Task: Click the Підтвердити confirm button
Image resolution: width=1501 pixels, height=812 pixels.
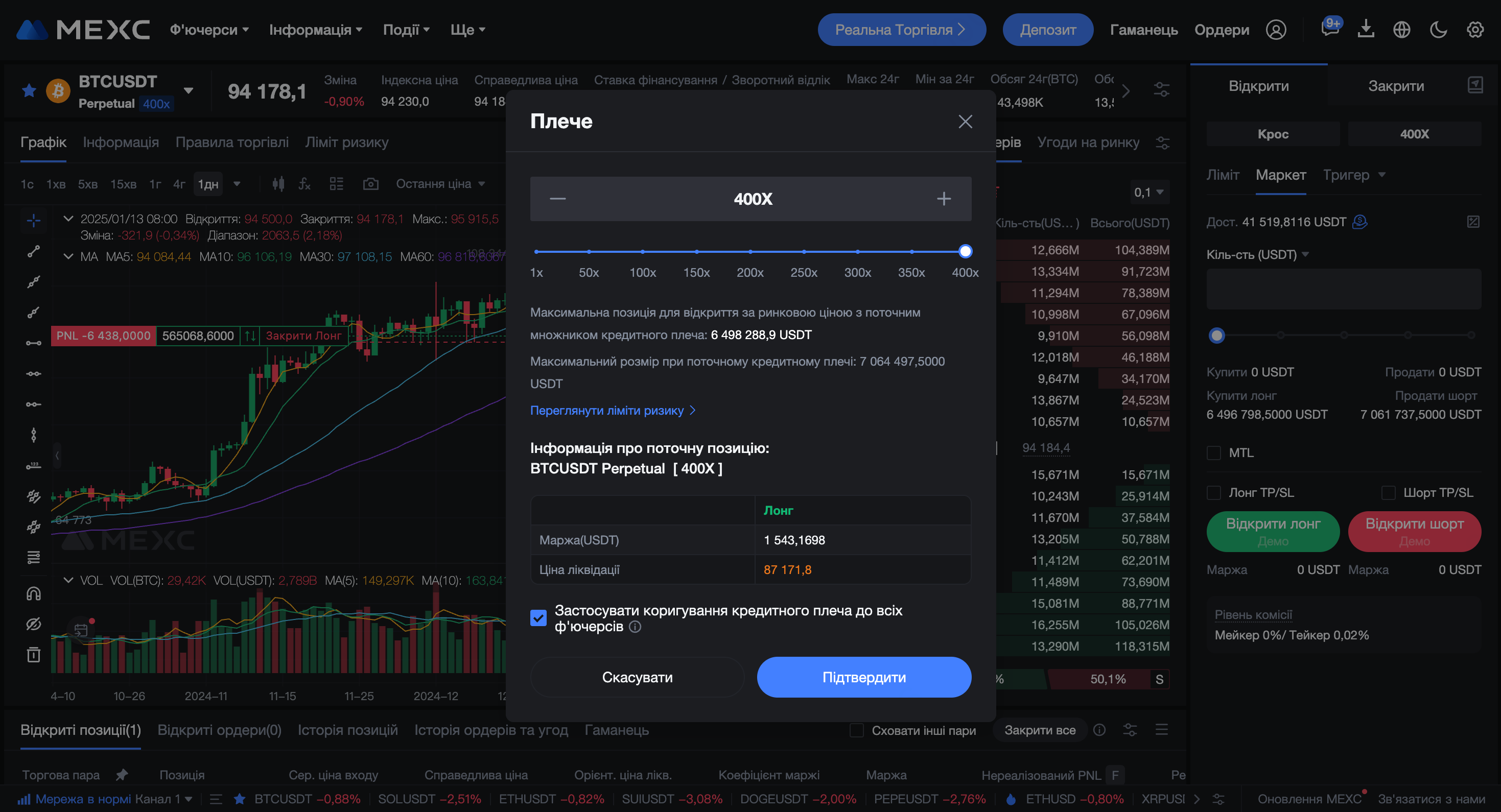Action: [x=863, y=678]
